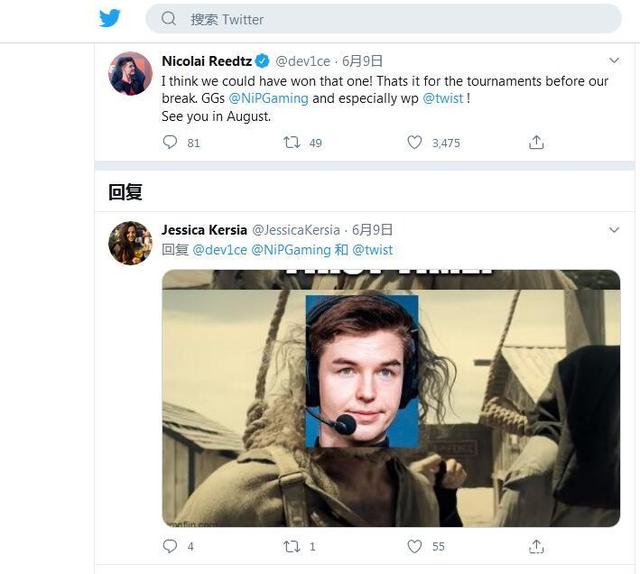The height and width of the screenshot is (574, 640).
Task: Click the search magnifier icon
Action: pyautogui.click(x=168, y=18)
